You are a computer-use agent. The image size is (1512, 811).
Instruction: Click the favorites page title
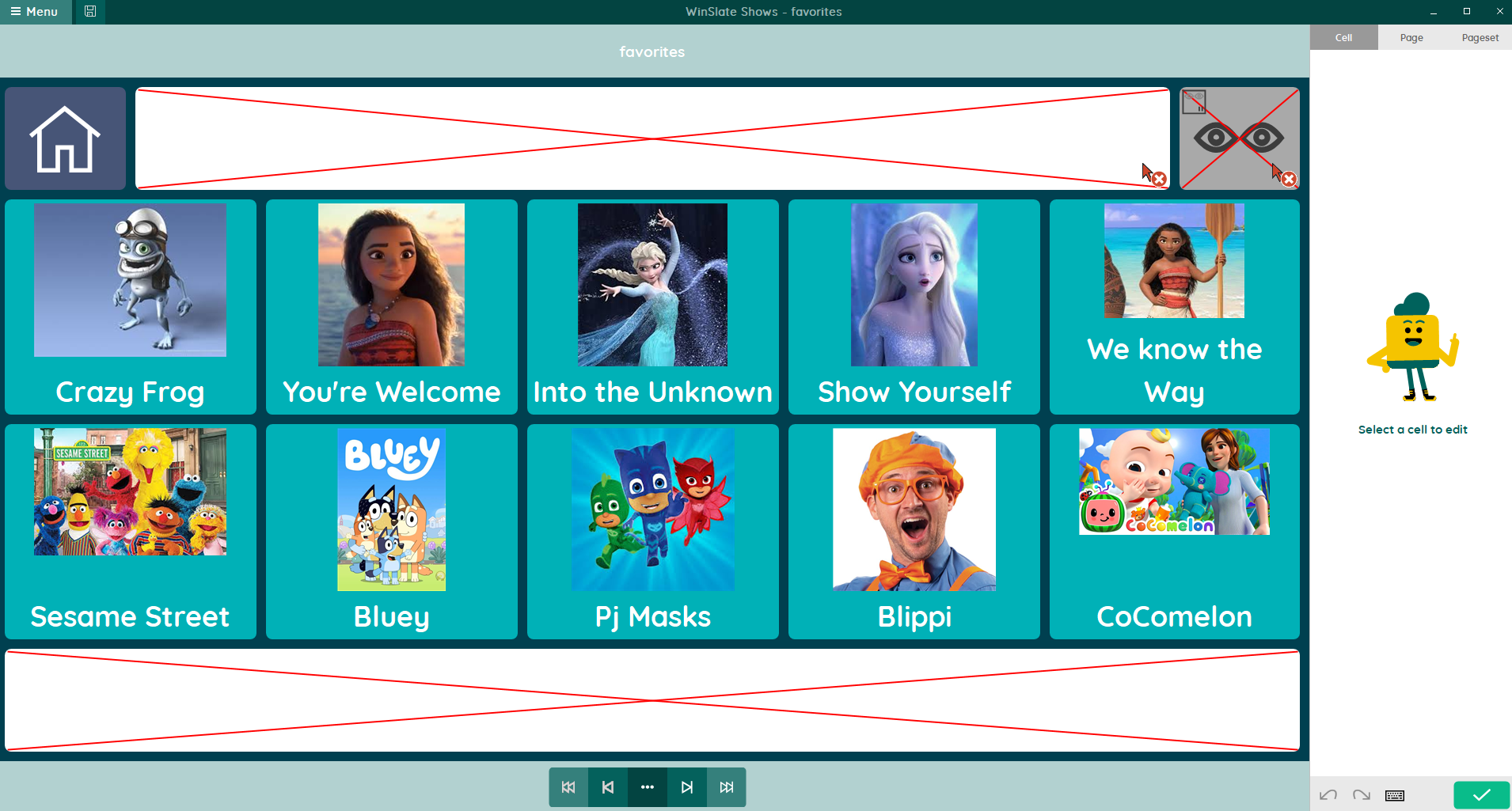652,52
